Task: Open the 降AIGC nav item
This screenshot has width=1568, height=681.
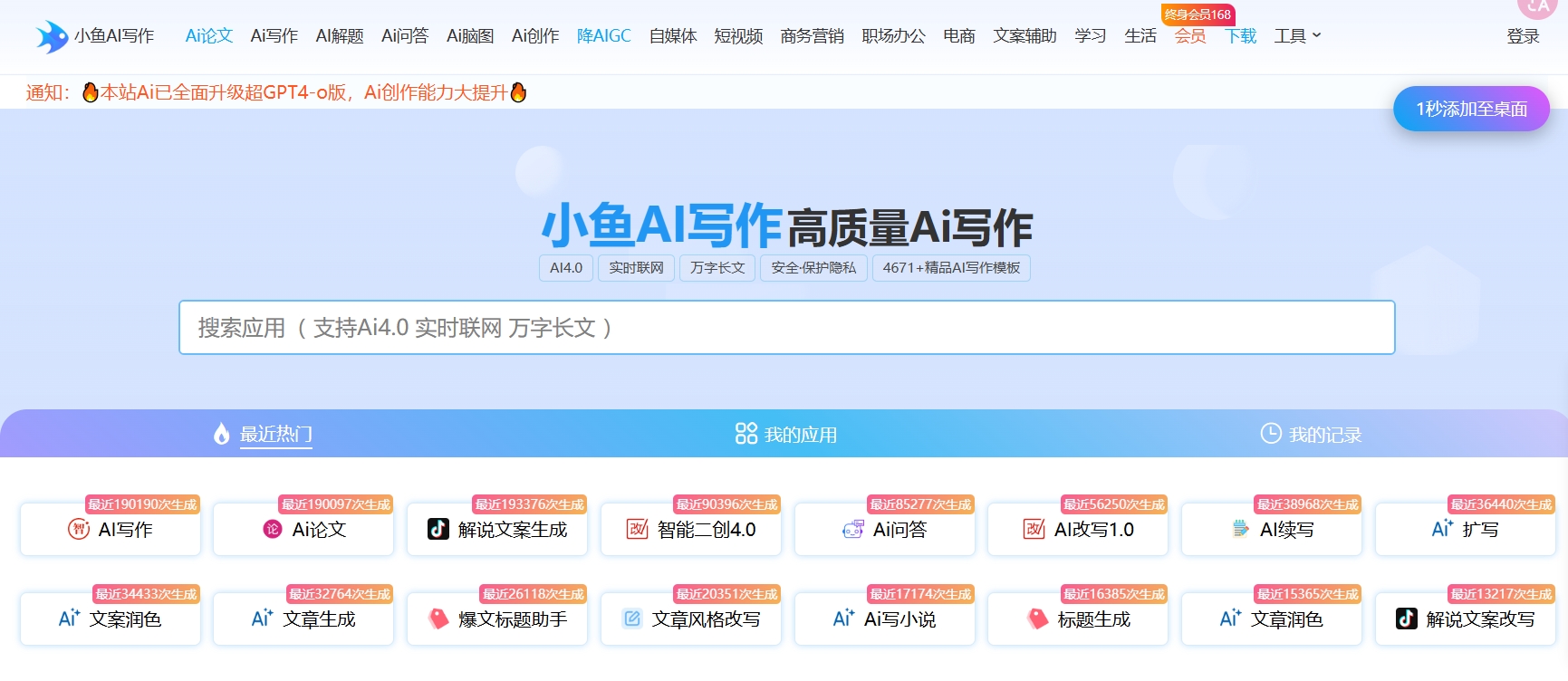Action: (604, 36)
